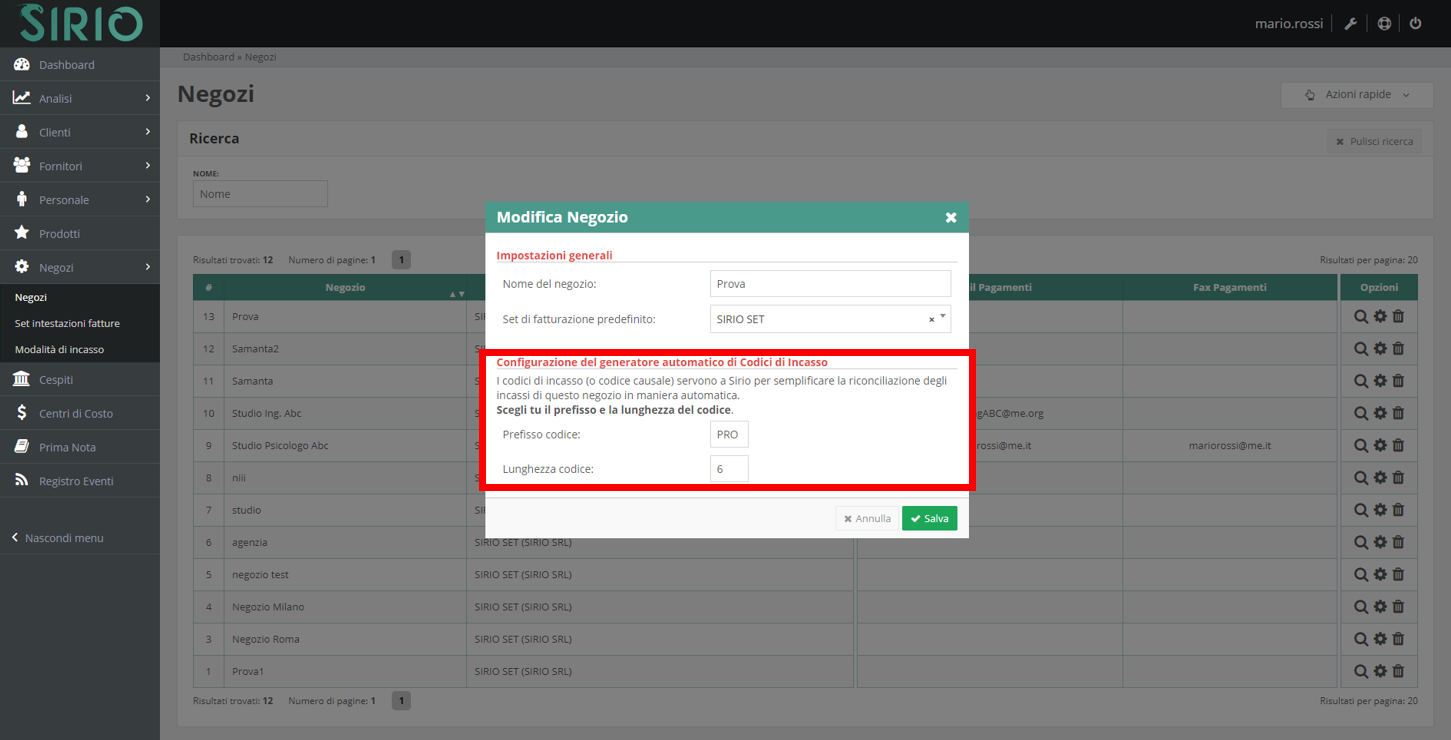The height and width of the screenshot is (740, 1451).
Task: Save the Modifica Negozio form with Salva
Action: (929, 518)
